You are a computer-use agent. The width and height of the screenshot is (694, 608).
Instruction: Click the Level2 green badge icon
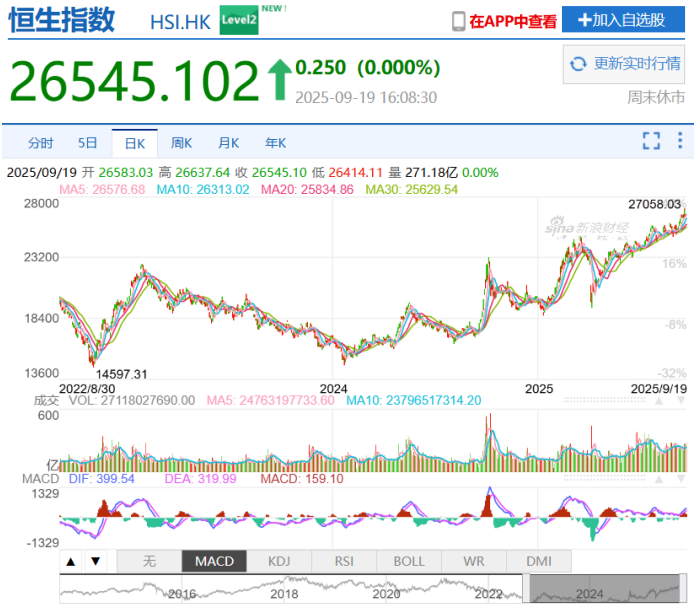coord(237,21)
